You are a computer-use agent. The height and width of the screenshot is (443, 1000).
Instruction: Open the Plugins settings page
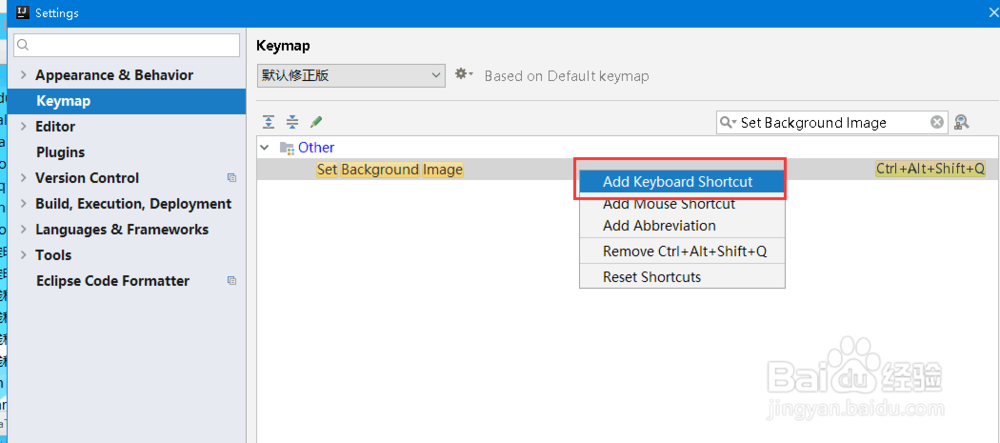pos(60,152)
